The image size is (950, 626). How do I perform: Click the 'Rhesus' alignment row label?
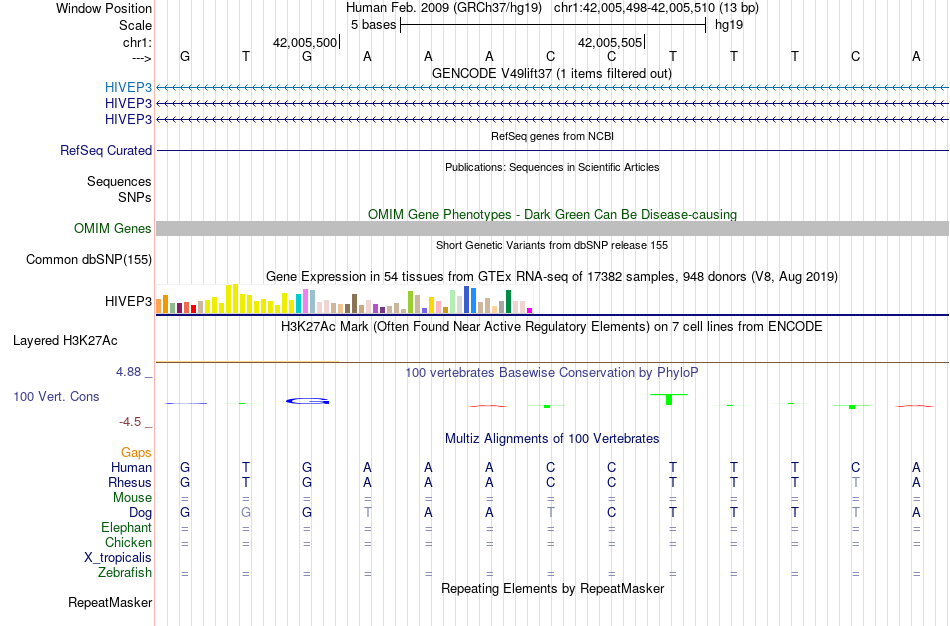tap(130, 482)
